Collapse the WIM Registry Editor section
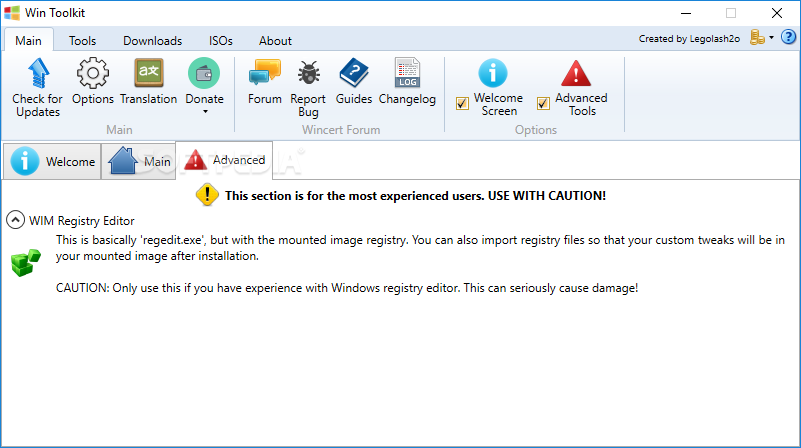Viewport: 801px width, 448px height. click(15, 220)
